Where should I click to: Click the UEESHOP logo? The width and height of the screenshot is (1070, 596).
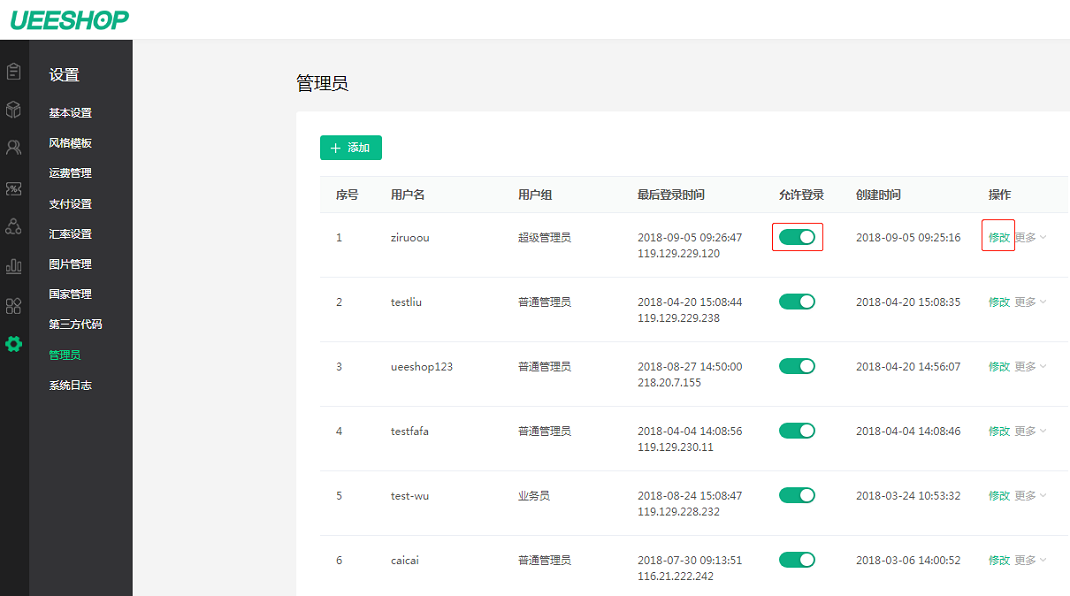pos(70,20)
